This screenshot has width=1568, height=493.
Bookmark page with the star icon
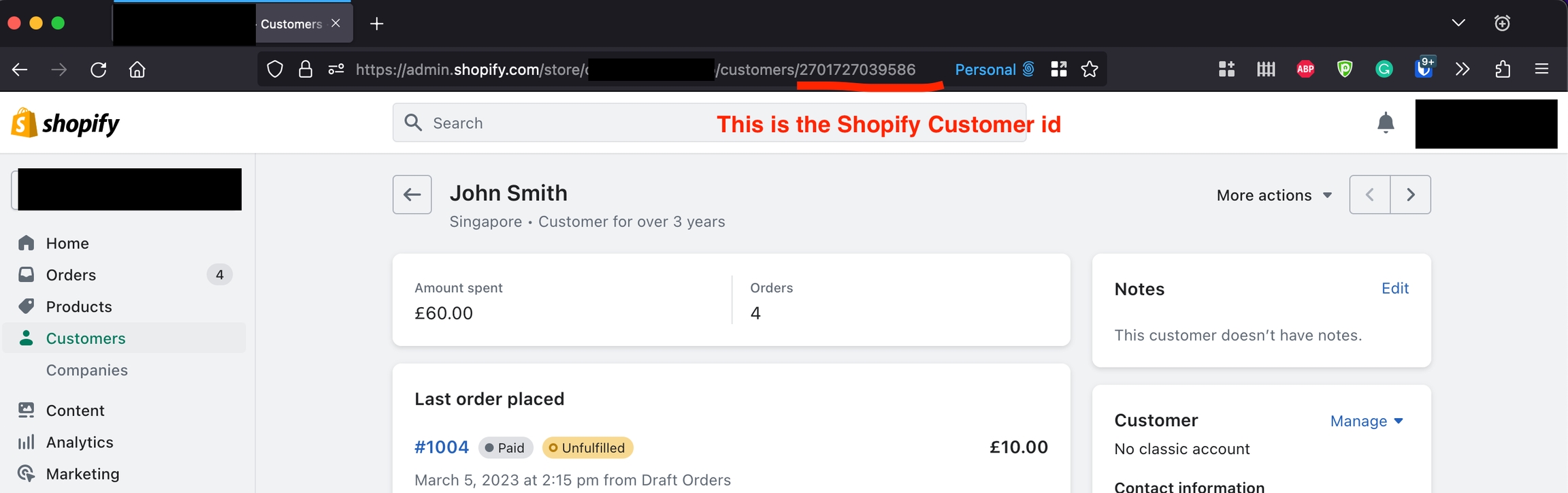pyautogui.click(x=1090, y=69)
